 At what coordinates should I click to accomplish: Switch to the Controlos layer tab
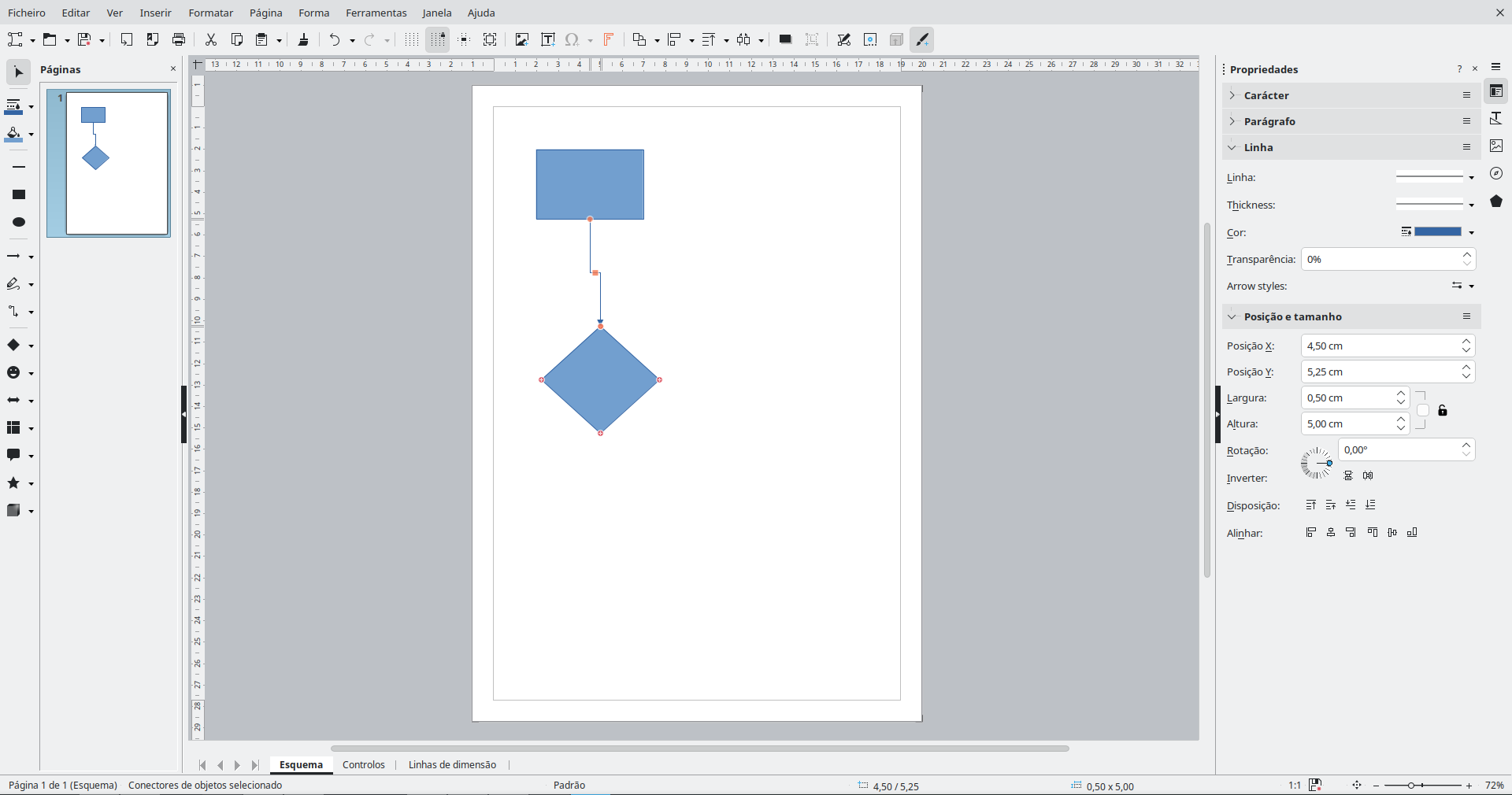coord(363,764)
